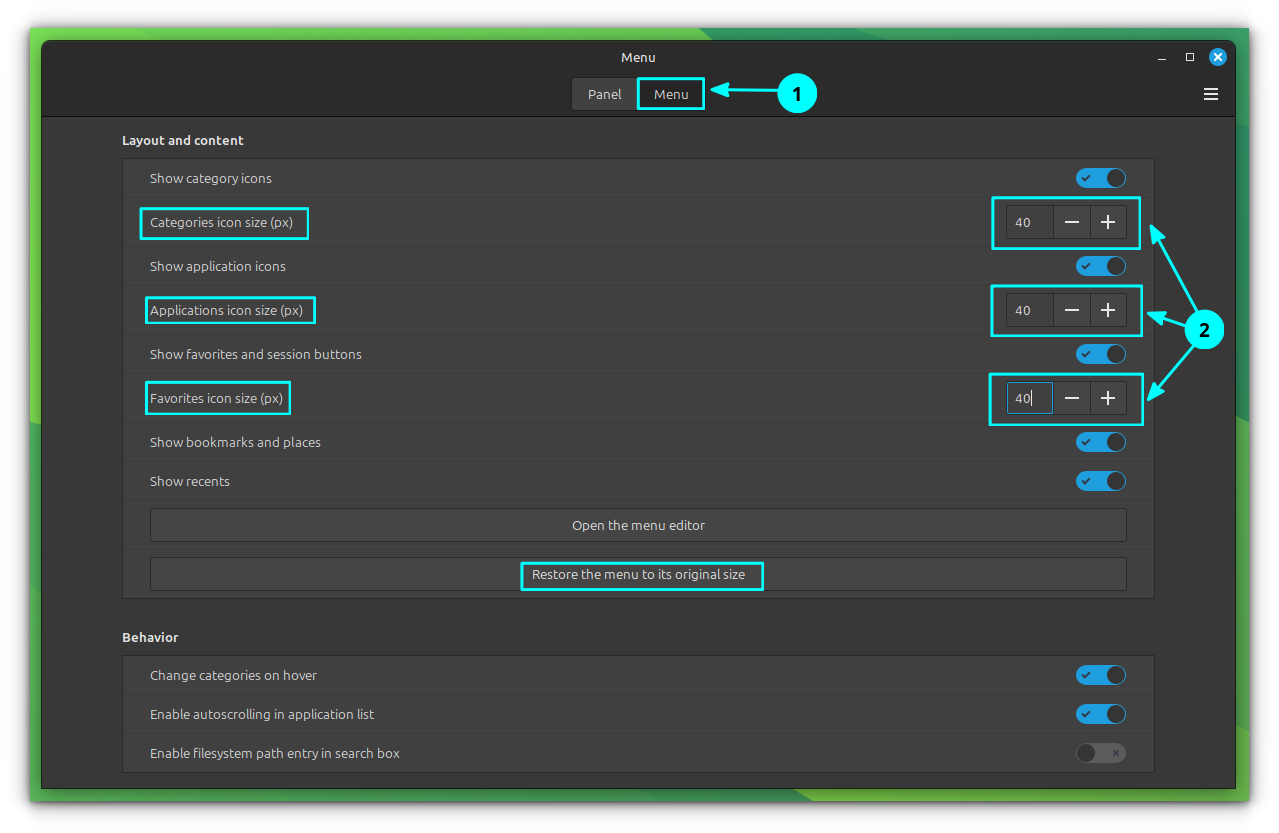Viewport: 1279px width, 833px height.
Task: Disable Show recents switch
Action: click(1100, 481)
